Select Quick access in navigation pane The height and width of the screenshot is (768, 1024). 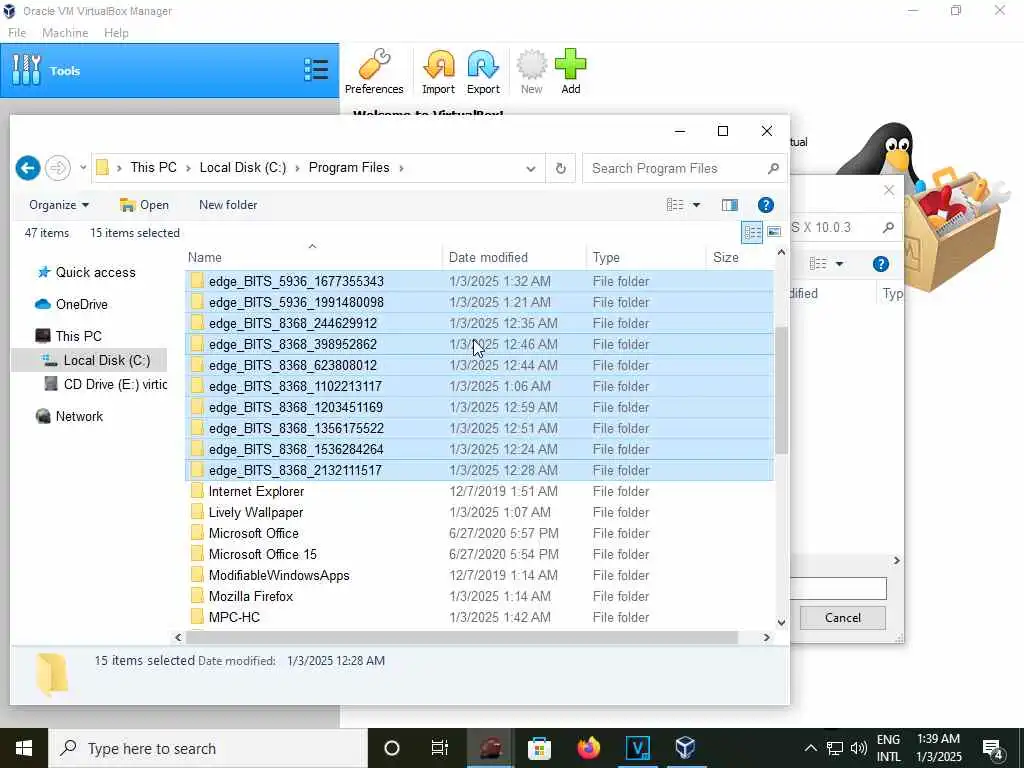[x=86, y=272]
